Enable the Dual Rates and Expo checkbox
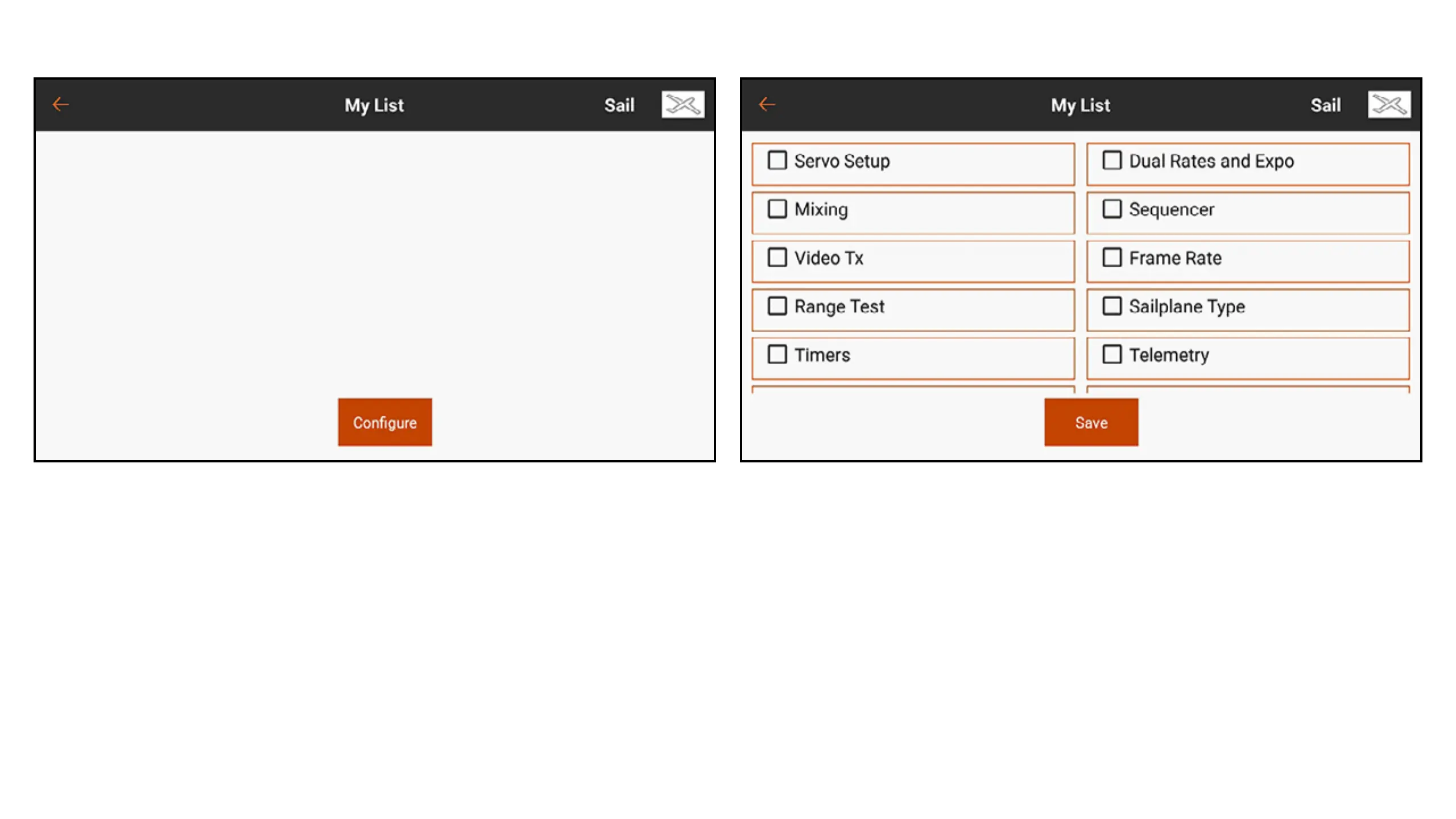The width and height of the screenshot is (1456, 819). pyautogui.click(x=1112, y=160)
